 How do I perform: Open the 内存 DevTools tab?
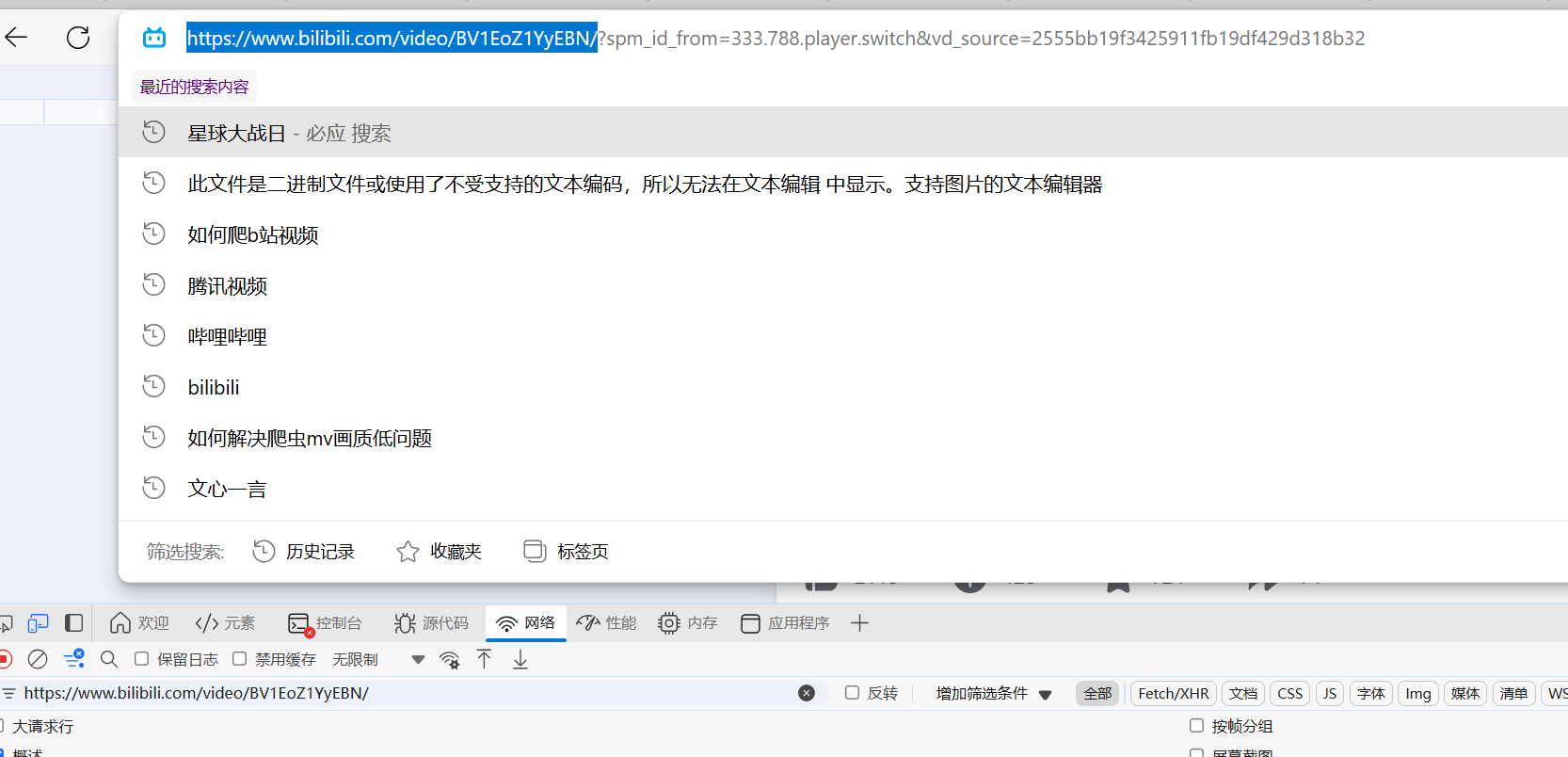tap(688, 623)
